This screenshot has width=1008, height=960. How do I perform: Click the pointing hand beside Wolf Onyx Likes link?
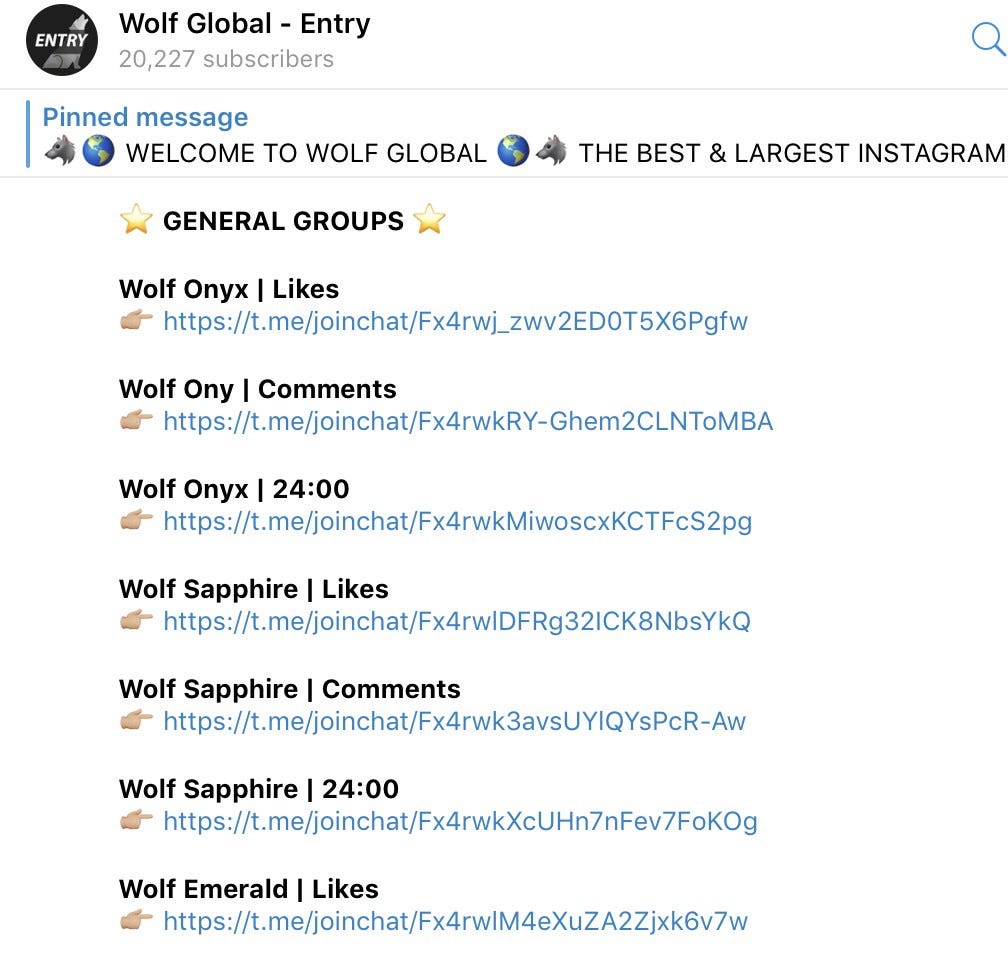(x=136, y=320)
